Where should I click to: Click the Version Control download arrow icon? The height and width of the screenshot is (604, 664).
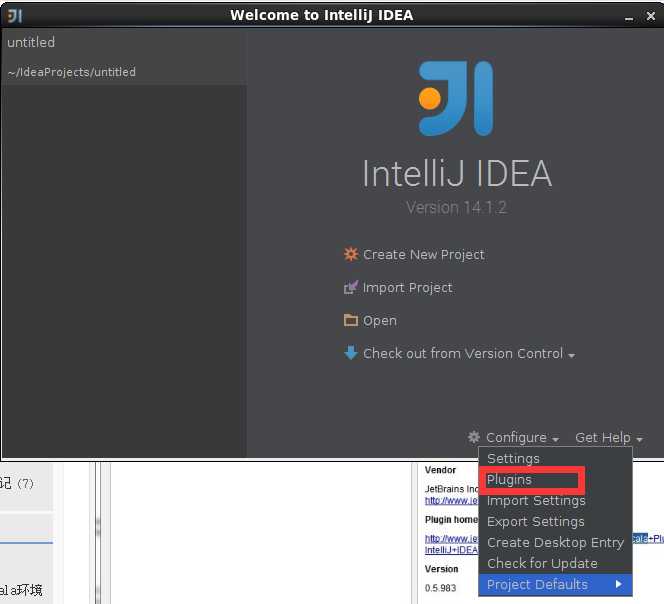(351, 352)
